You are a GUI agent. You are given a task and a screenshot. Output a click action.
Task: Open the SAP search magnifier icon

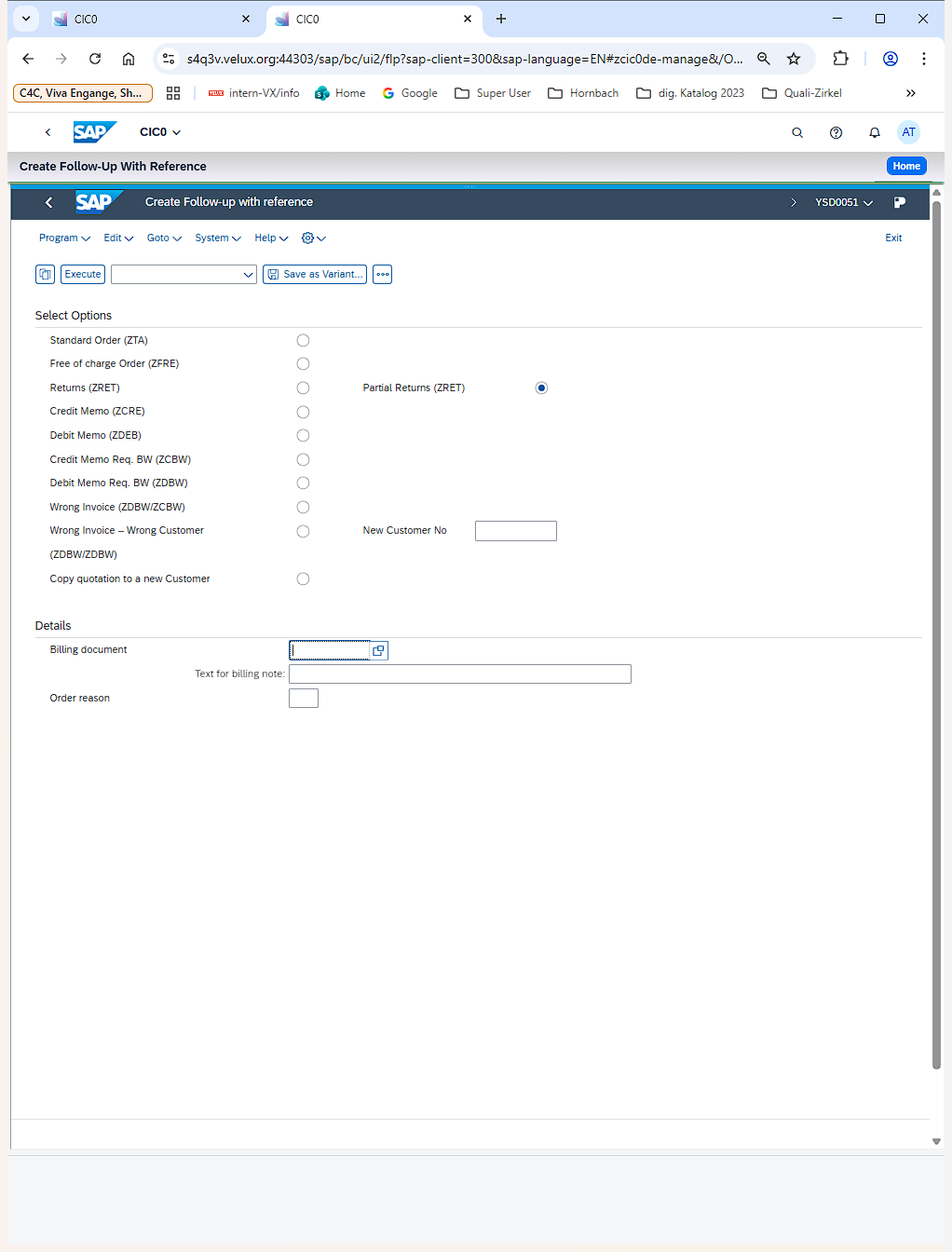[797, 133]
